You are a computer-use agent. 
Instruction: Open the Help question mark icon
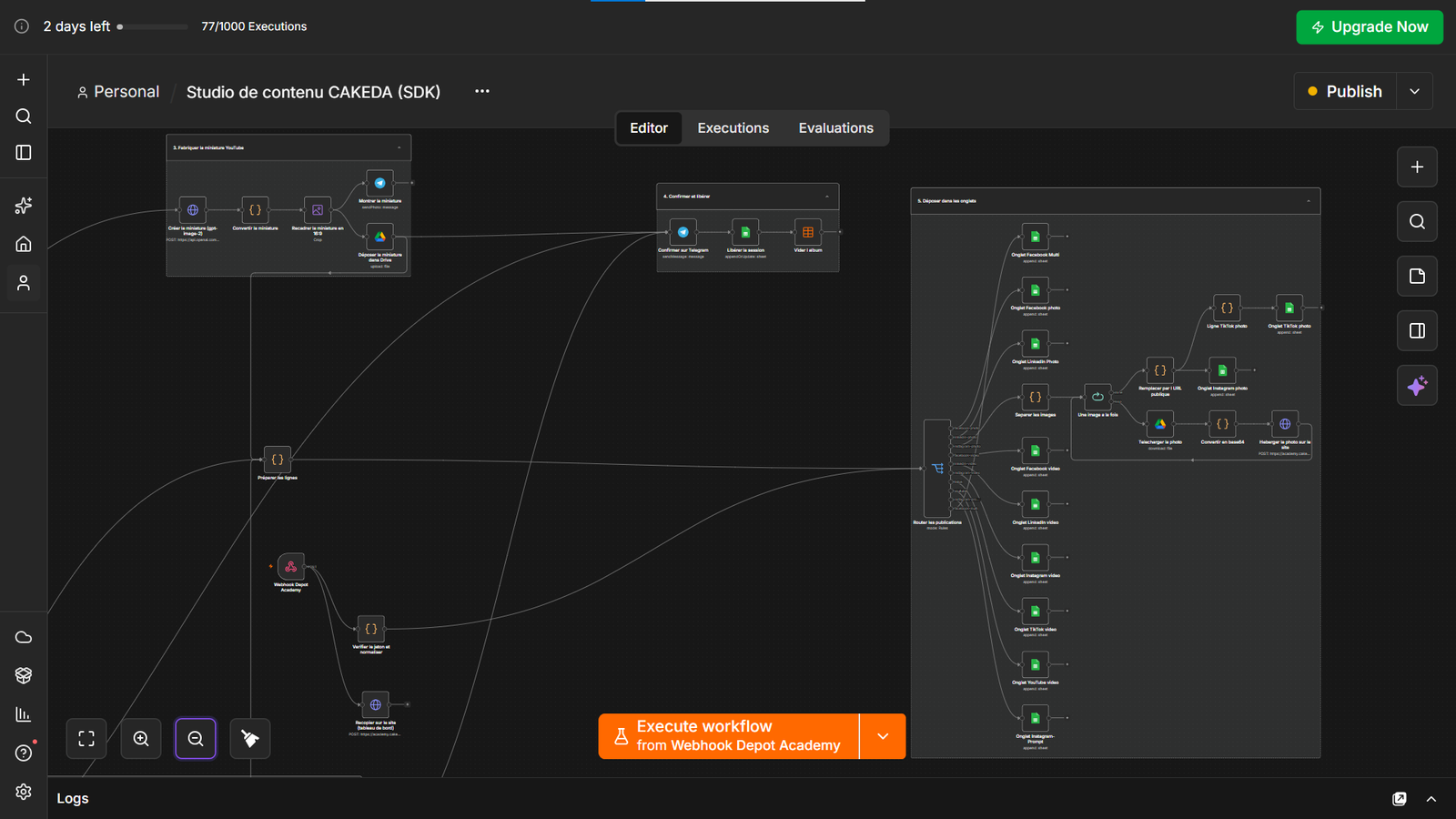[24, 753]
